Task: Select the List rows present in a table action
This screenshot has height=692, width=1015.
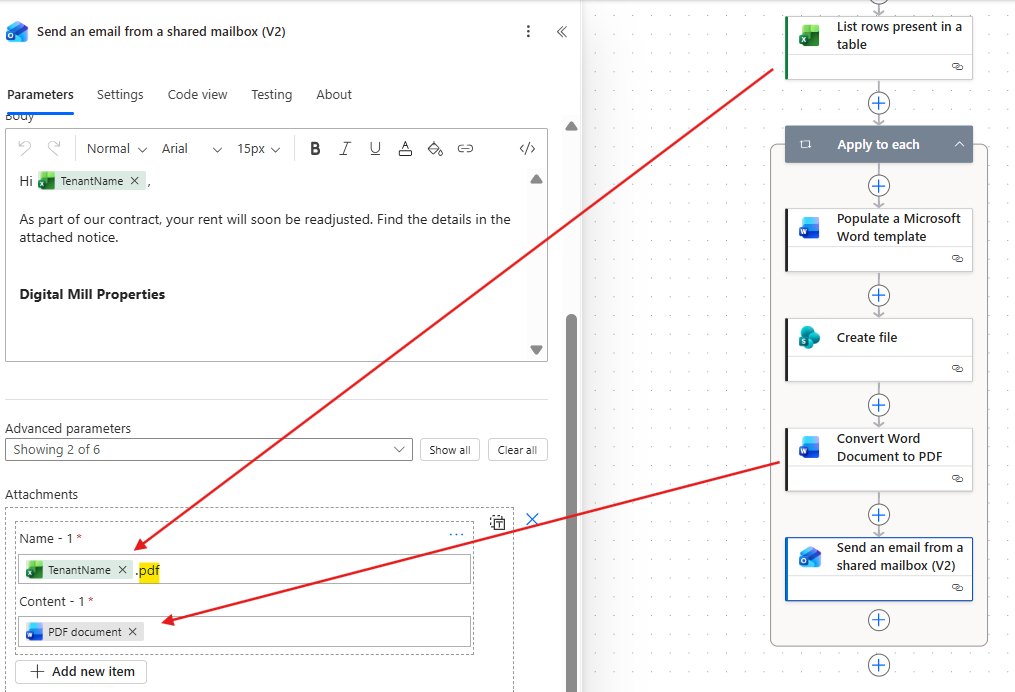Action: coord(879,49)
